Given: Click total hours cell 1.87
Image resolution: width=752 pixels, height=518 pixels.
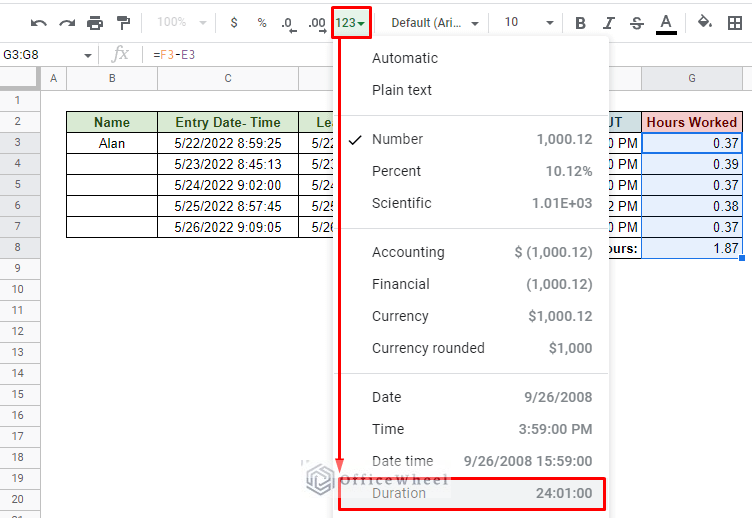Looking at the screenshot, I should coord(692,248).
